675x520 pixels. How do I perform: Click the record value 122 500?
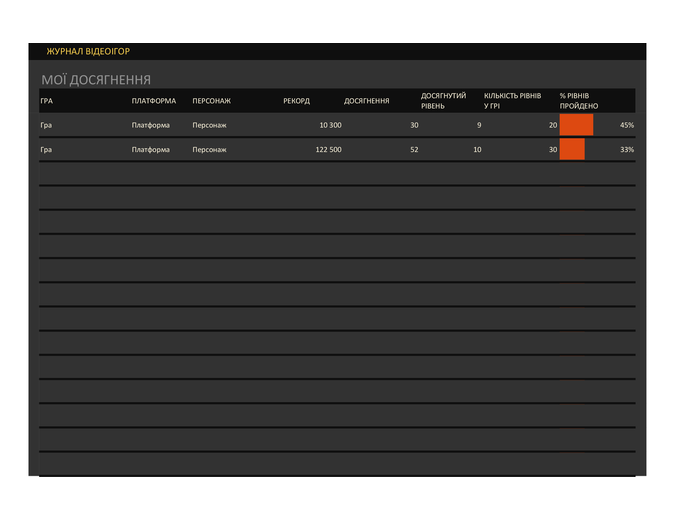328,150
